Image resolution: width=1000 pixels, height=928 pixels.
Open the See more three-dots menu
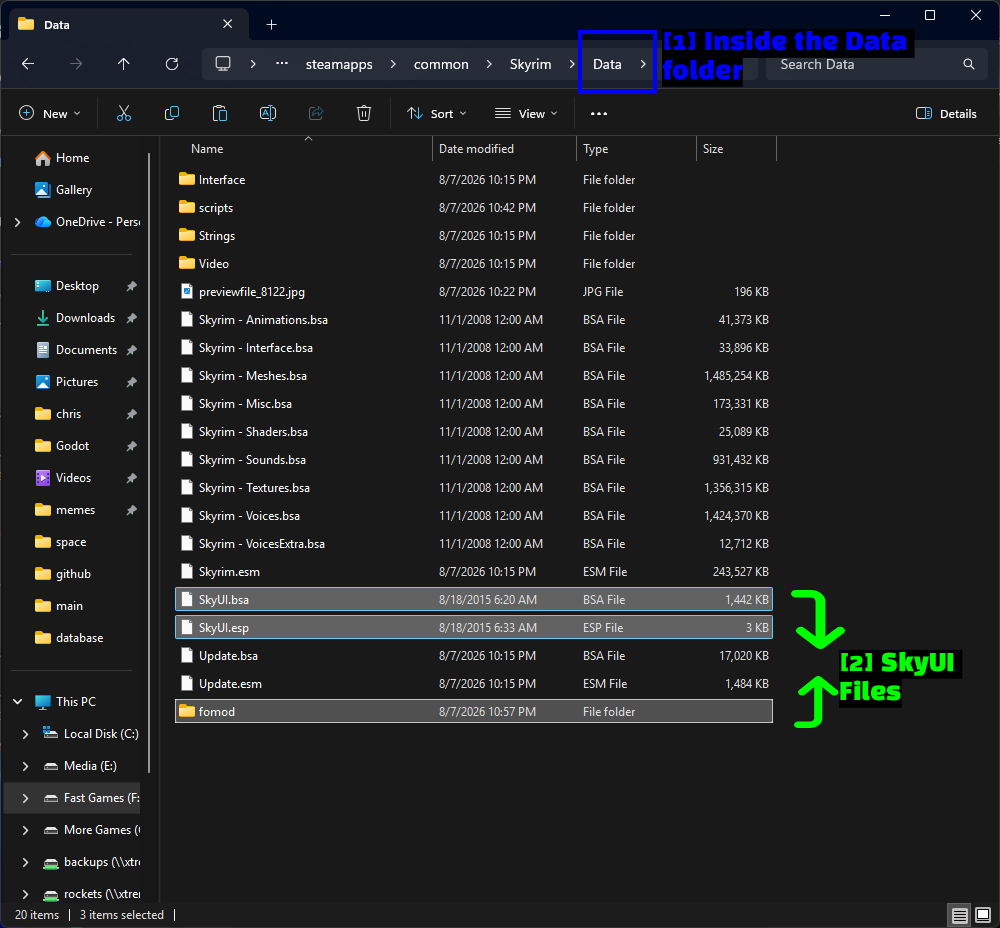tap(599, 114)
